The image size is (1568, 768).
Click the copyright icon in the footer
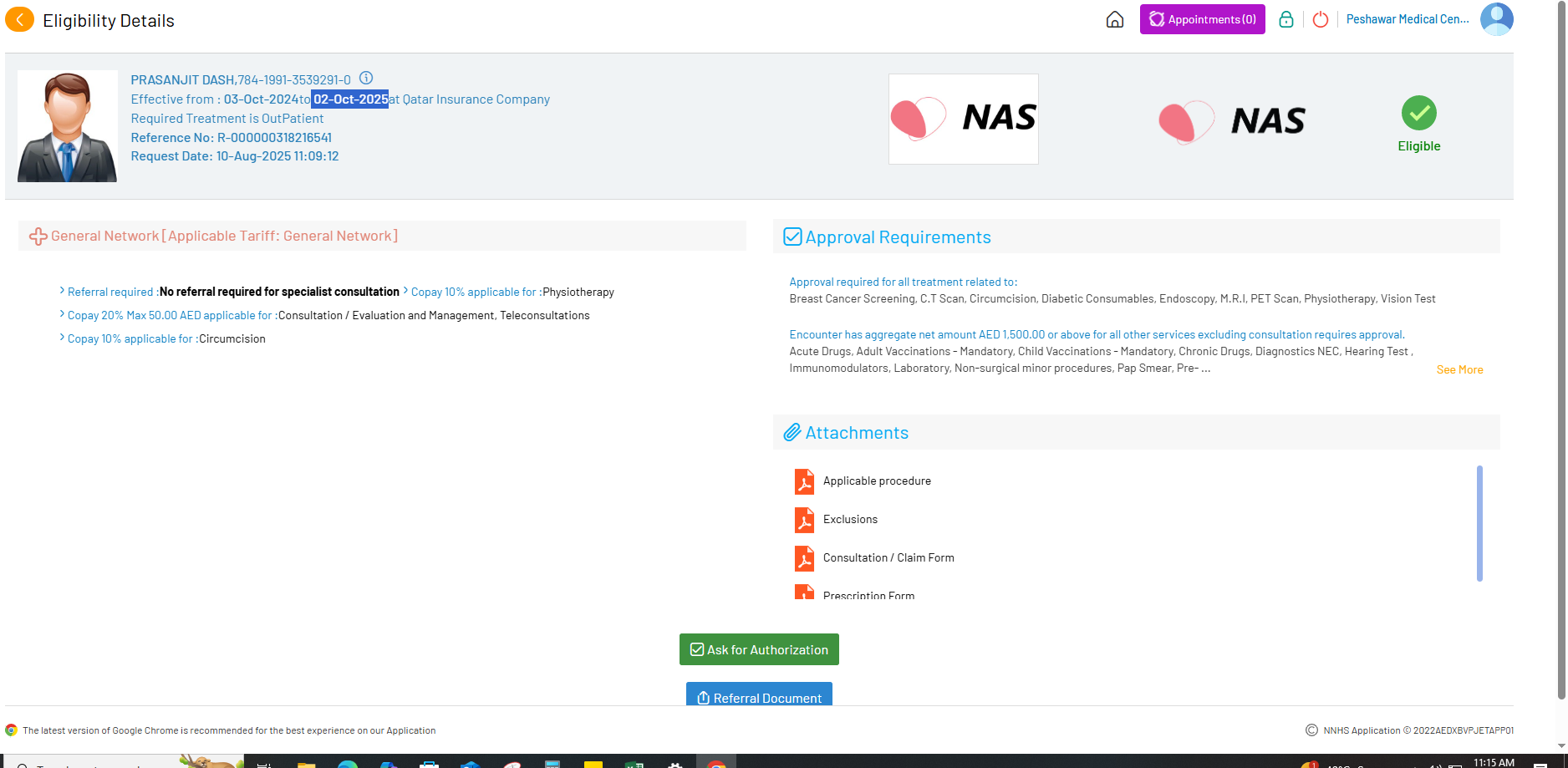(x=1311, y=730)
